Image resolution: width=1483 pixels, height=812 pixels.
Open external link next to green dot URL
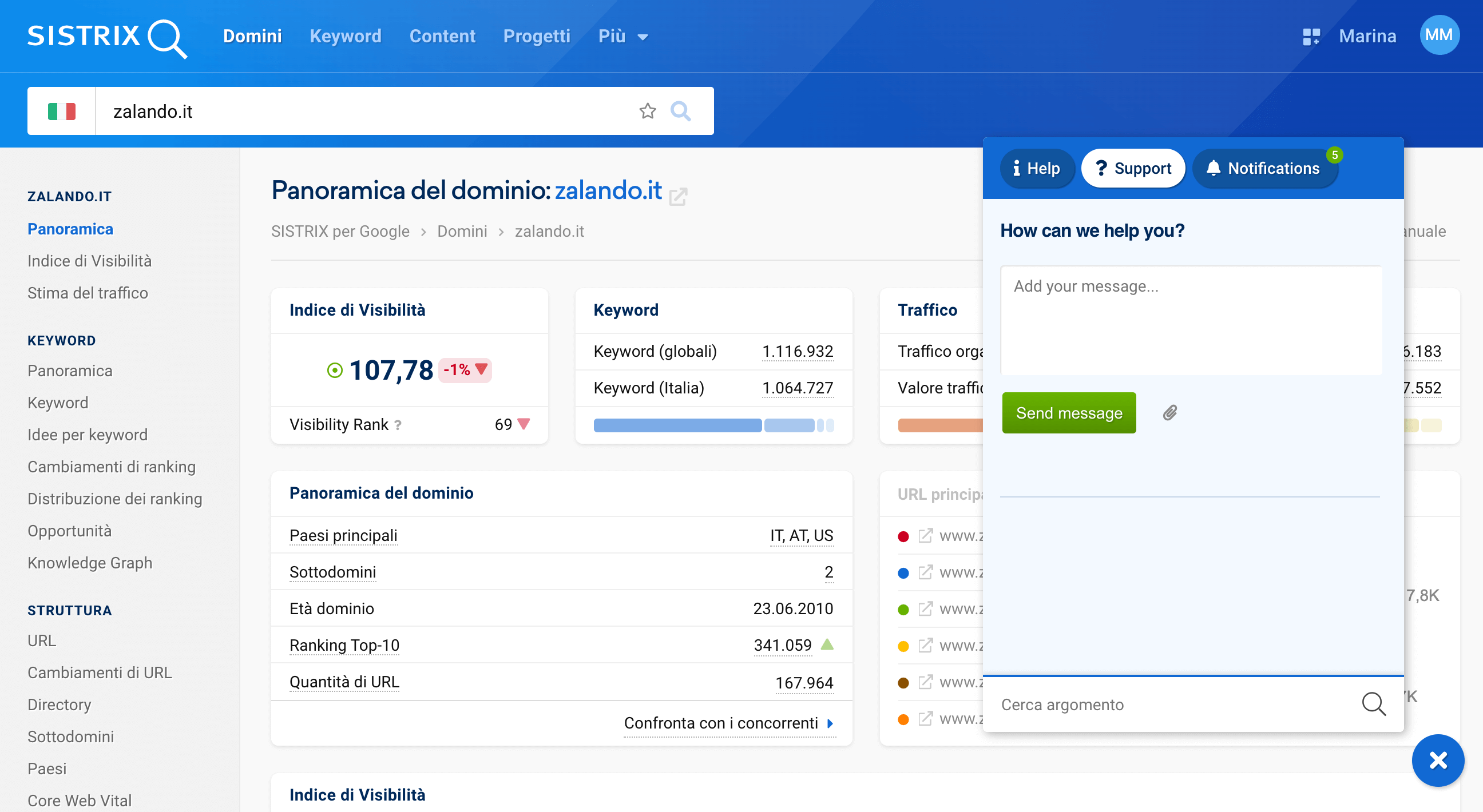(925, 609)
